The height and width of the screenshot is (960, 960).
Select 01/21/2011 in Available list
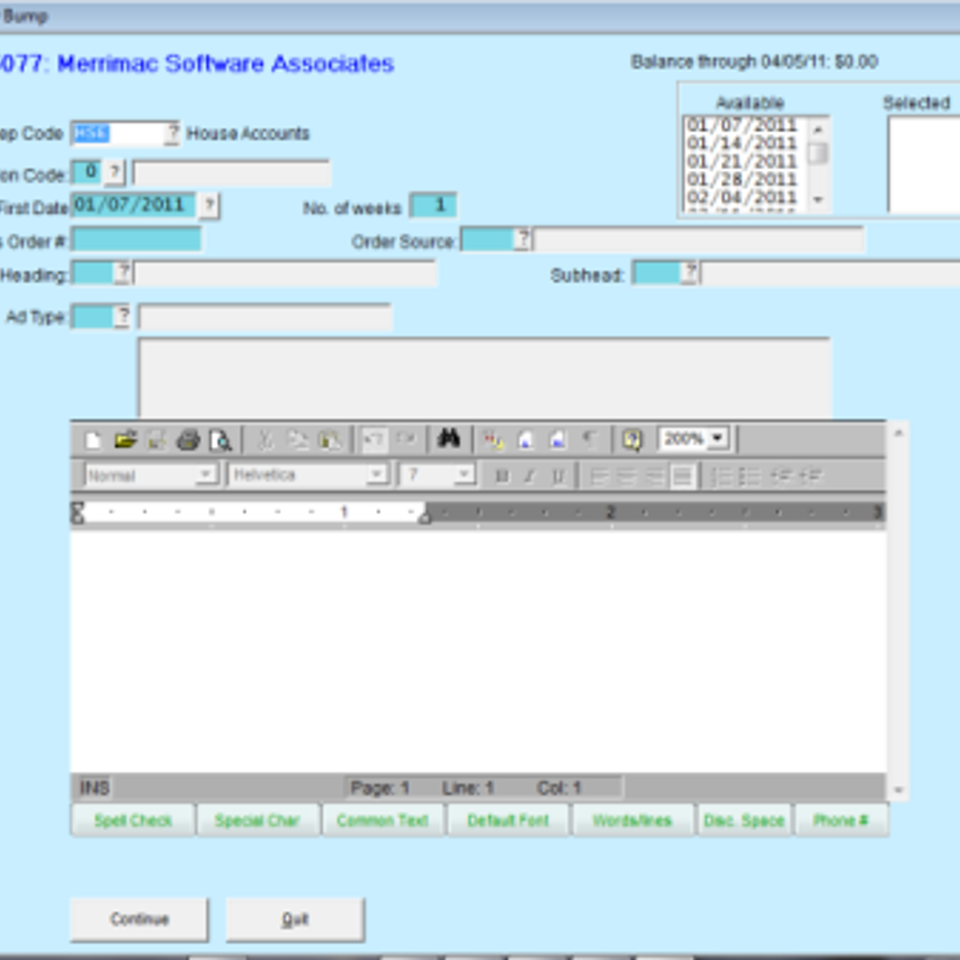click(742, 161)
